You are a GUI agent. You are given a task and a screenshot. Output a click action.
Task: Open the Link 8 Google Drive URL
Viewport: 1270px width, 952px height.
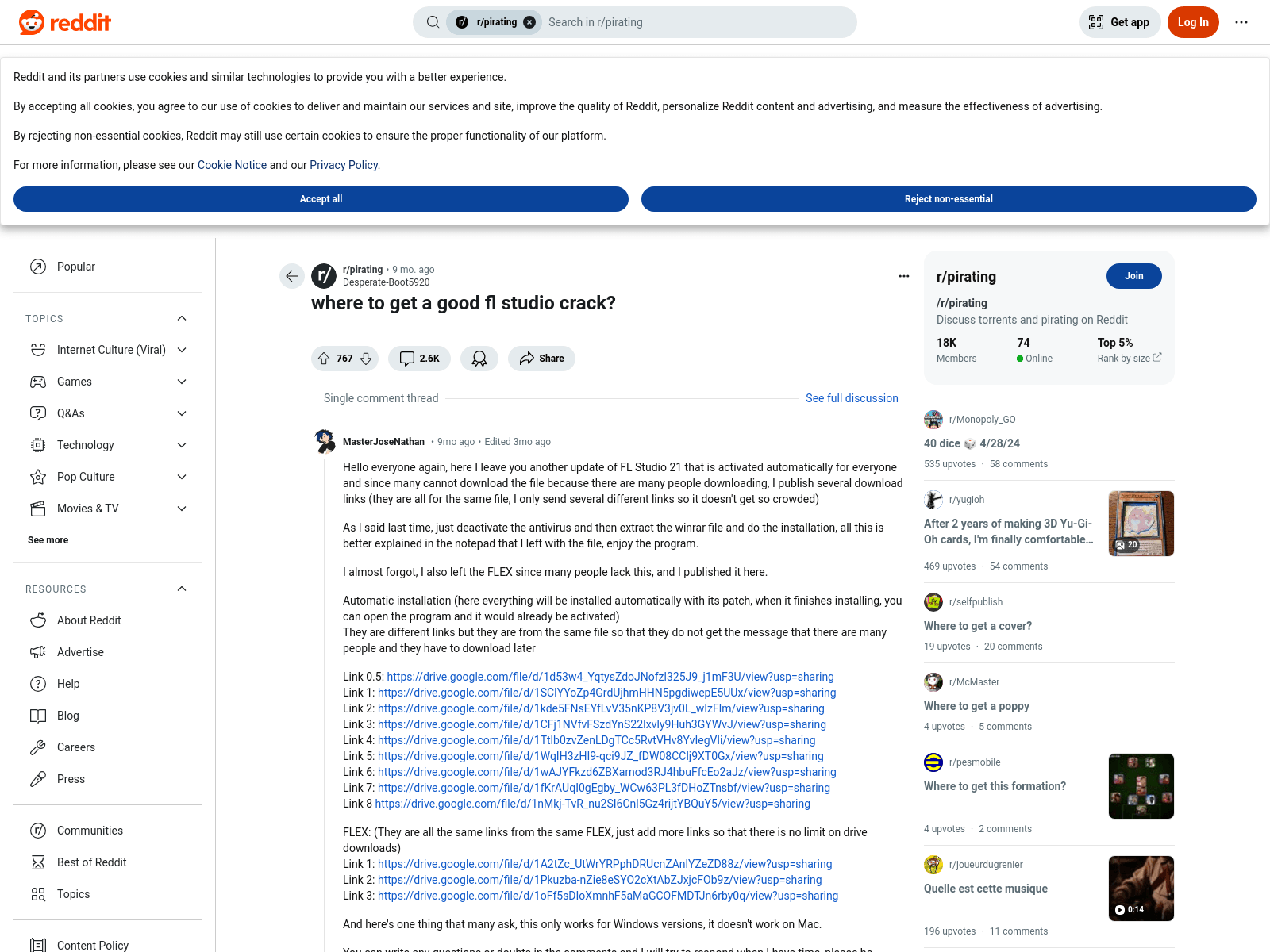592,804
